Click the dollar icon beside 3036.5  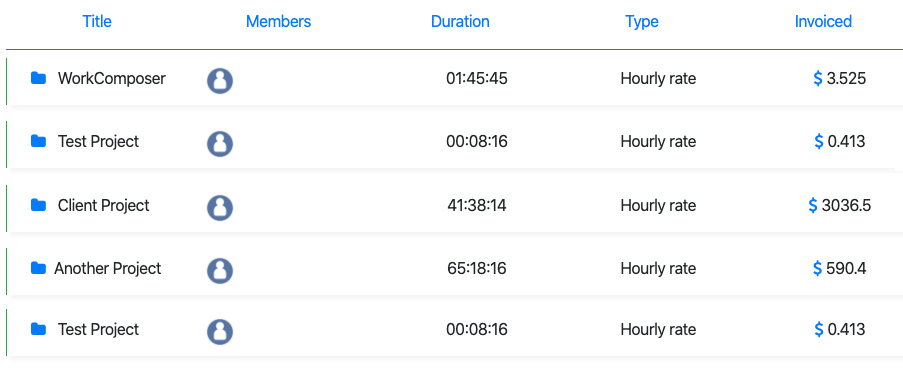pyautogui.click(x=813, y=205)
